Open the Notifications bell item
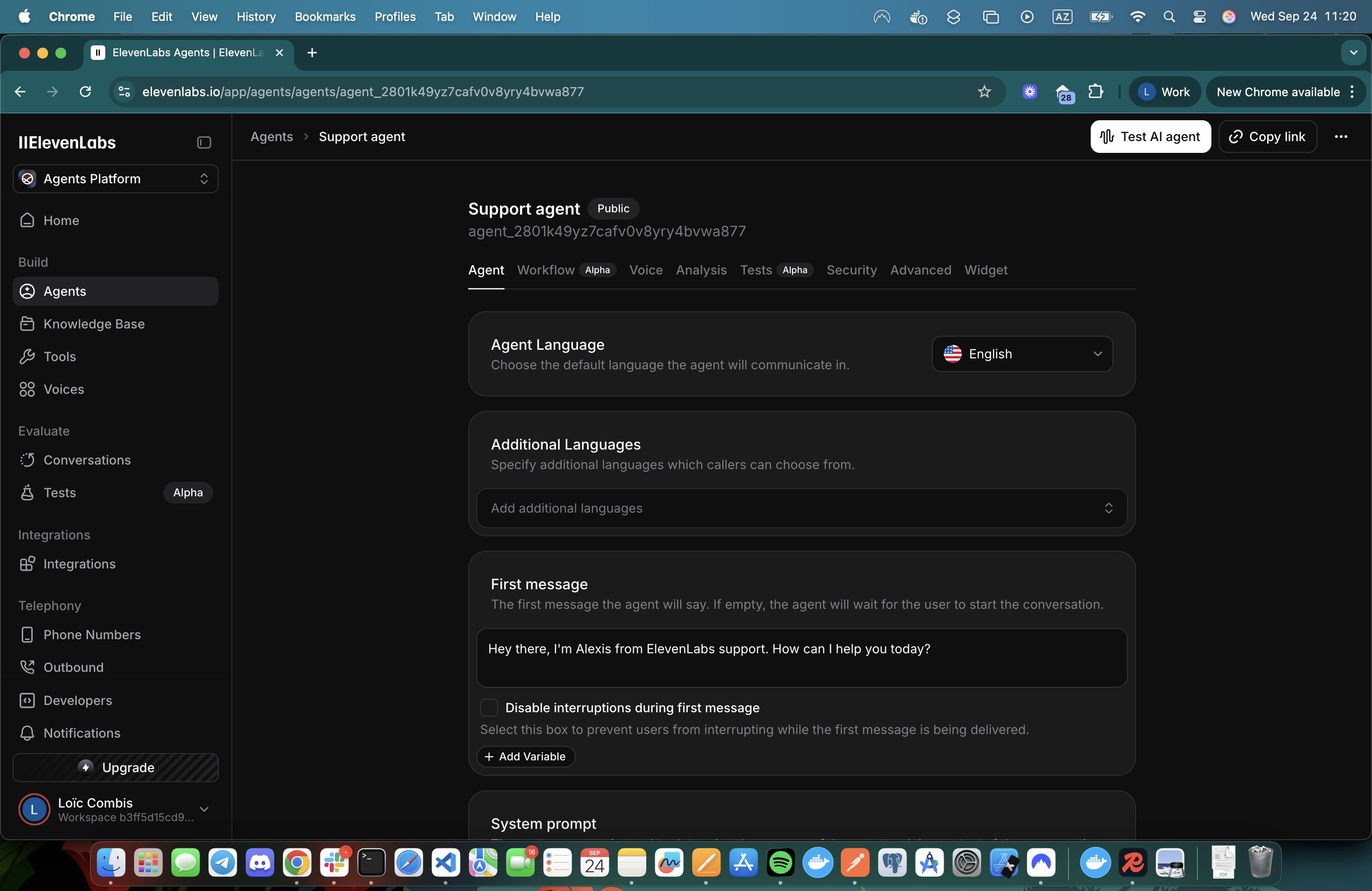This screenshot has width=1372, height=891. point(82,733)
